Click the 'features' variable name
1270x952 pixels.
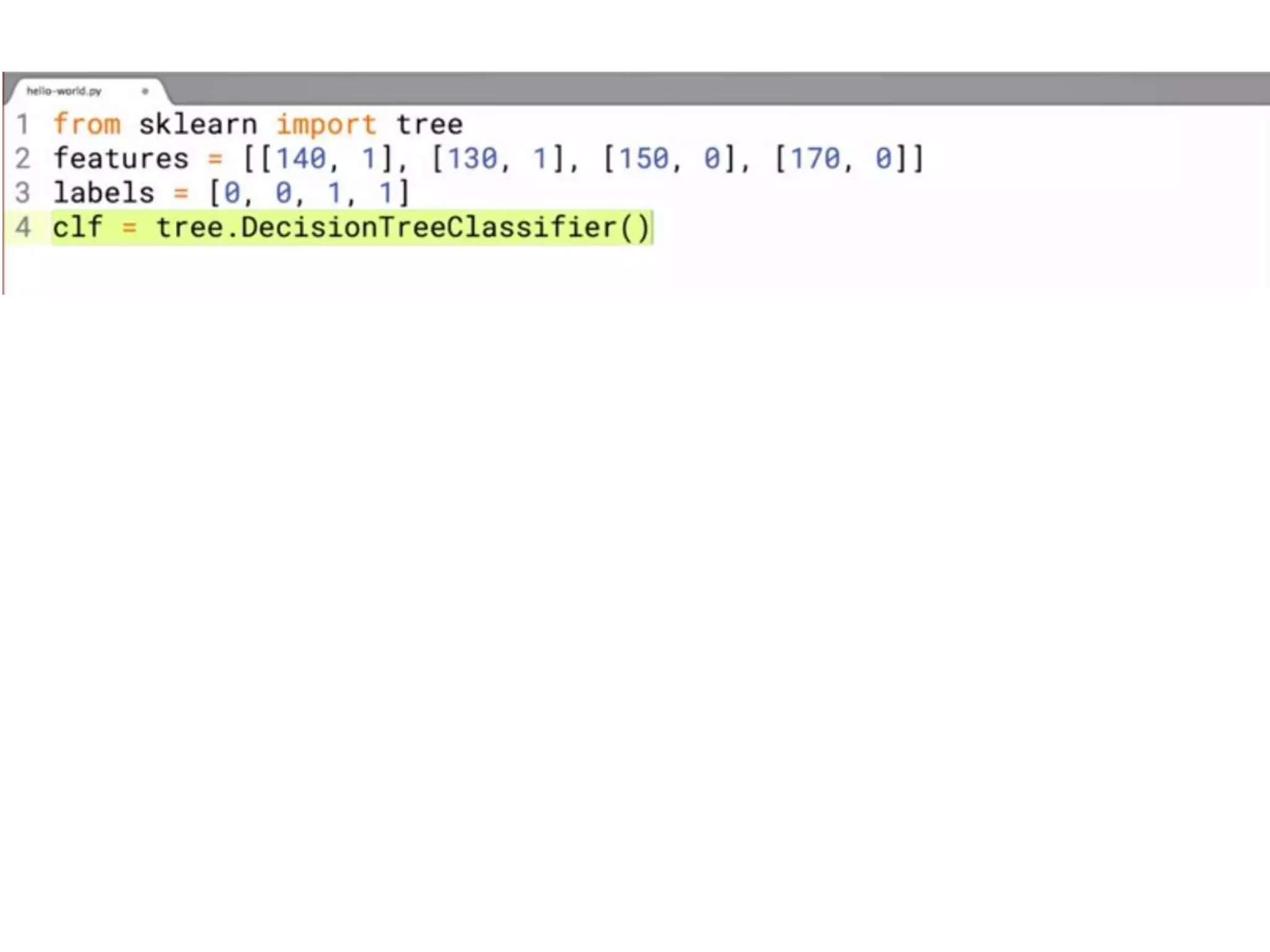coord(121,158)
